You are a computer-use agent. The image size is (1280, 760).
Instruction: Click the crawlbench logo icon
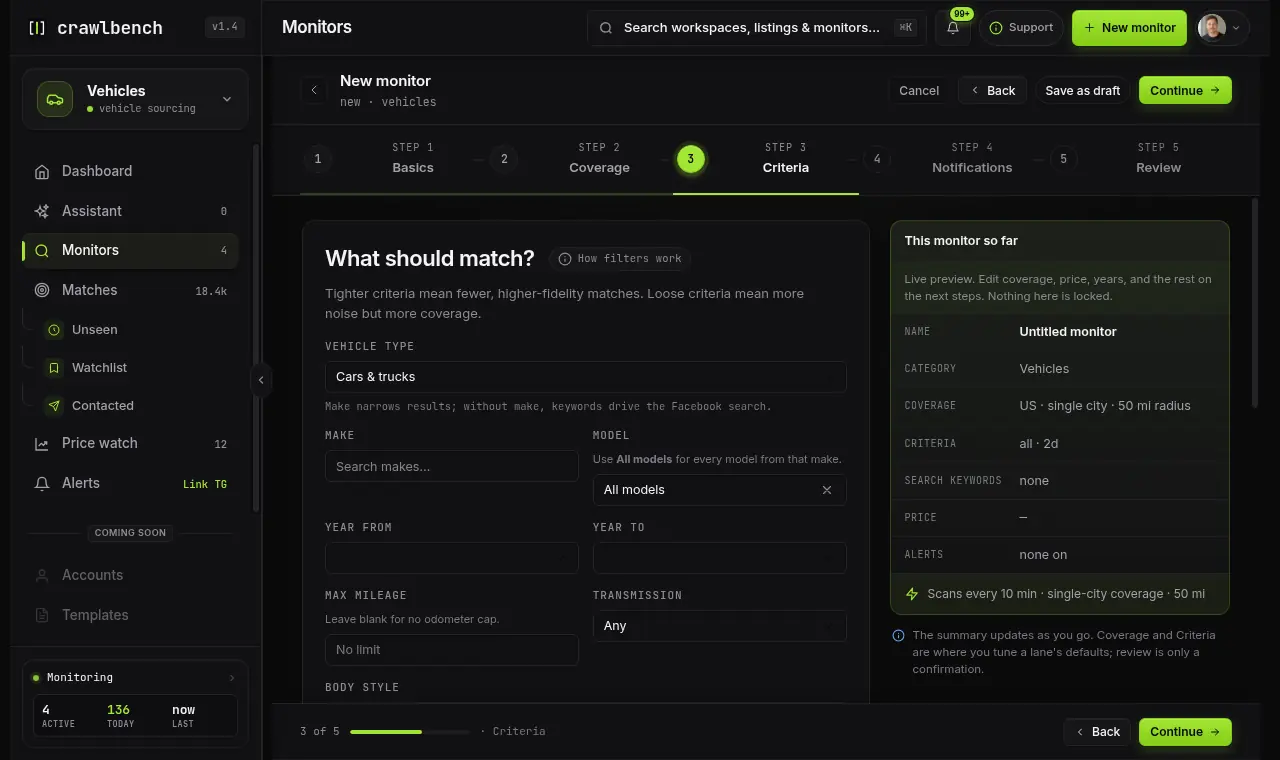37,28
